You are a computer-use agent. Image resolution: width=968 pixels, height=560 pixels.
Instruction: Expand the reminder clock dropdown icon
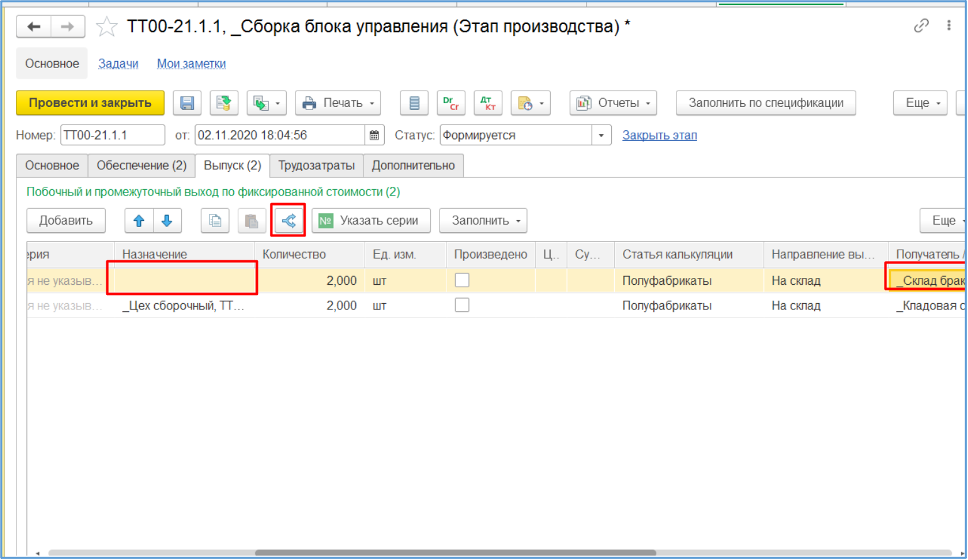coord(531,103)
